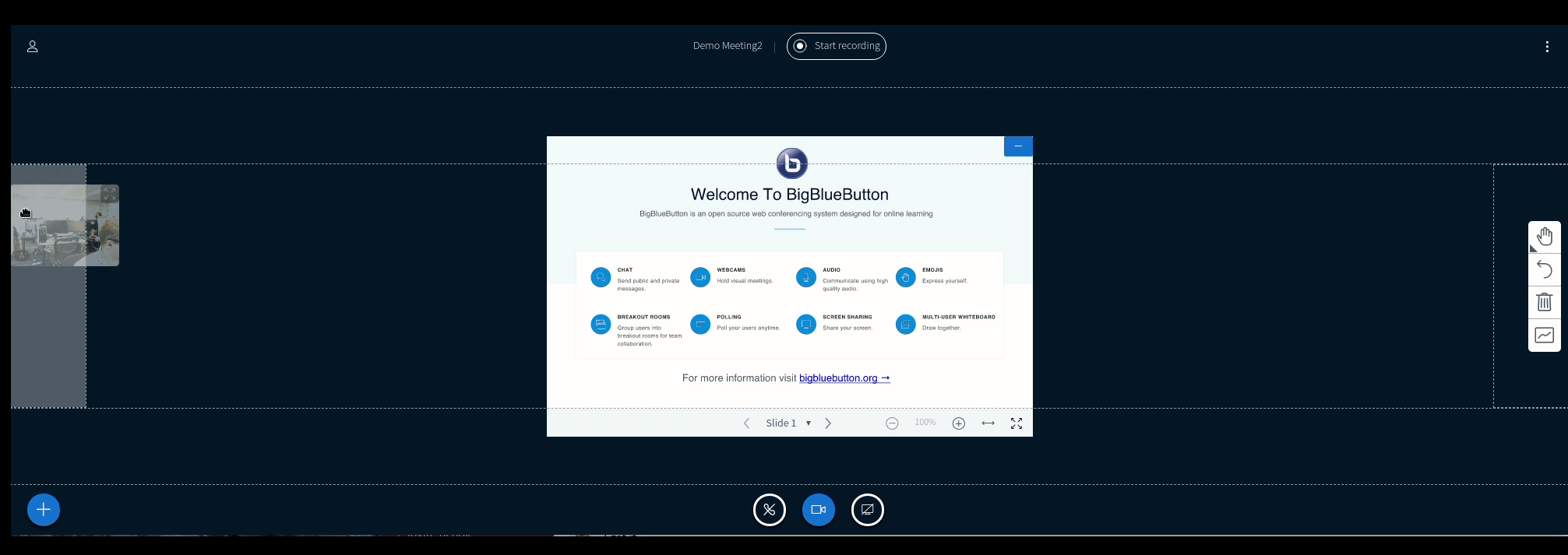Select the webcam video thumbnail
The height and width of the screenshot is (555, 1568).
coord(65,226)
